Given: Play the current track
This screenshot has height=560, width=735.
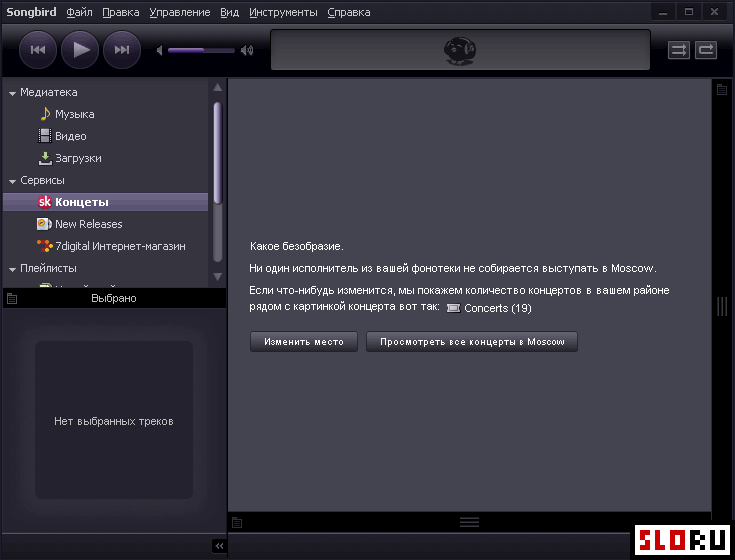Looking at the screenshot, I should pyautogui.click(x=80, y=50).
